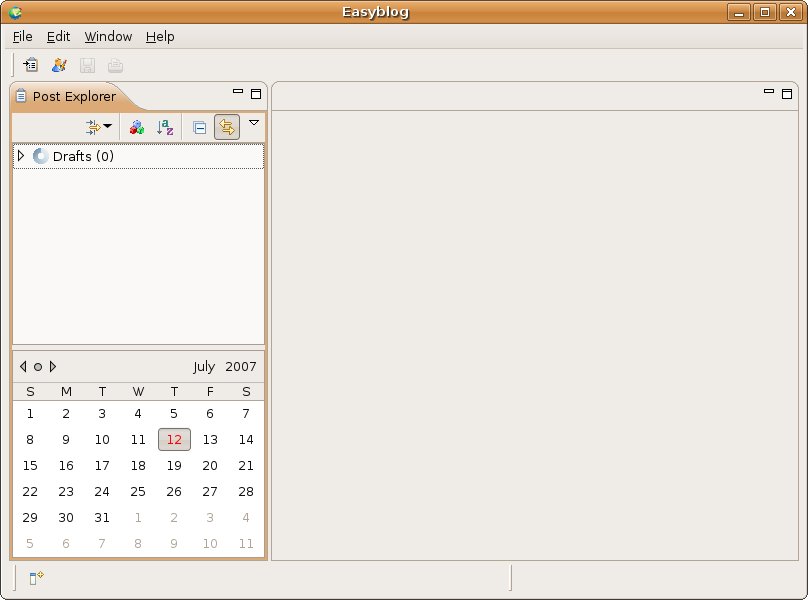Select July 14 in the calendar
Image resolution: width=808 pixels, height=600 pixels.
246,440
